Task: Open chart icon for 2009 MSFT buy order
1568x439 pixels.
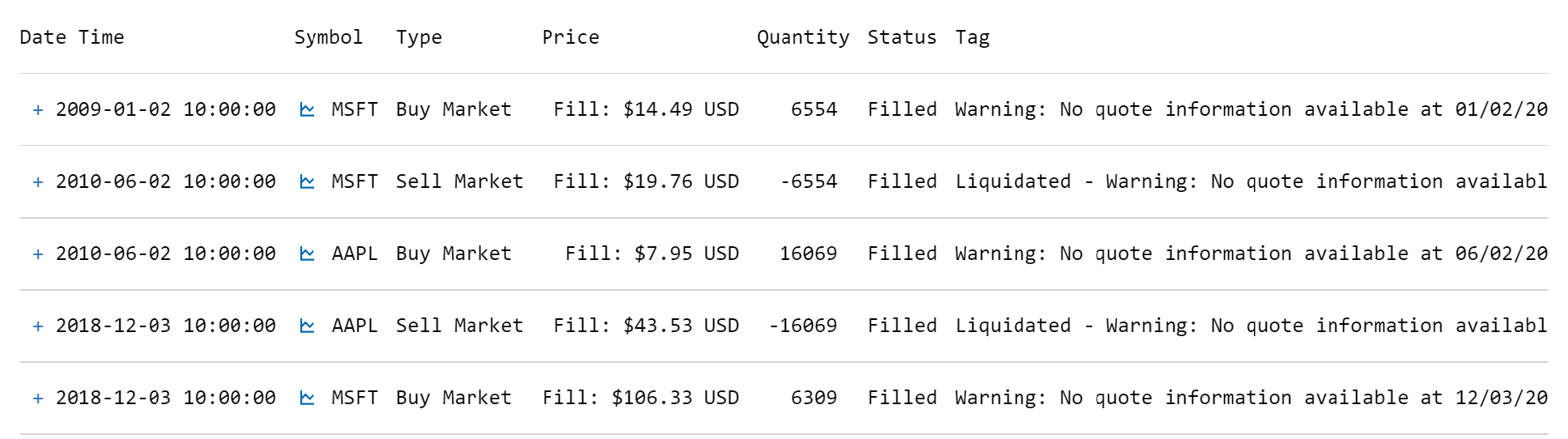Action: 307,109
